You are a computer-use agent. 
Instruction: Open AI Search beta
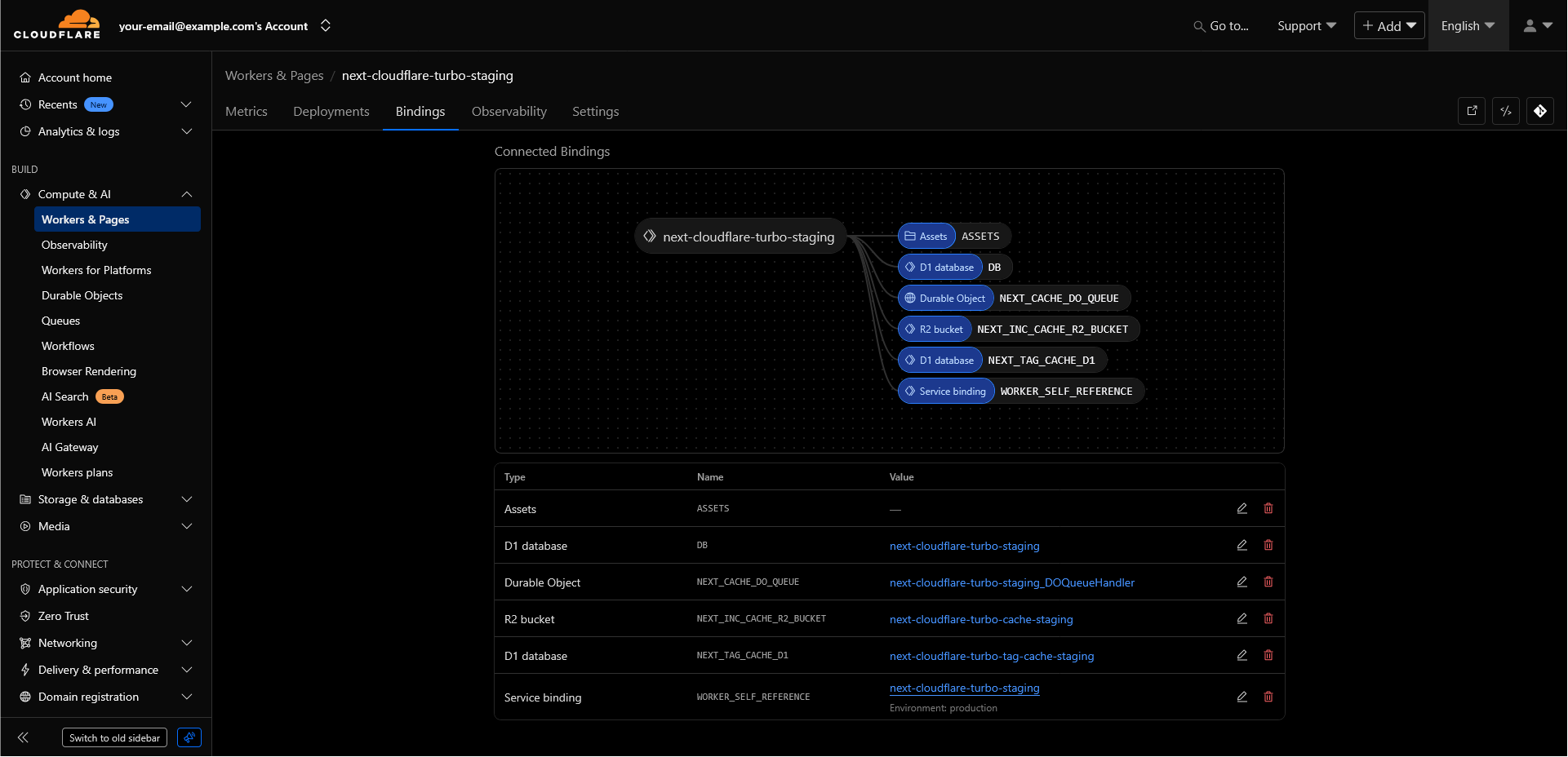(x=82, y=396)
